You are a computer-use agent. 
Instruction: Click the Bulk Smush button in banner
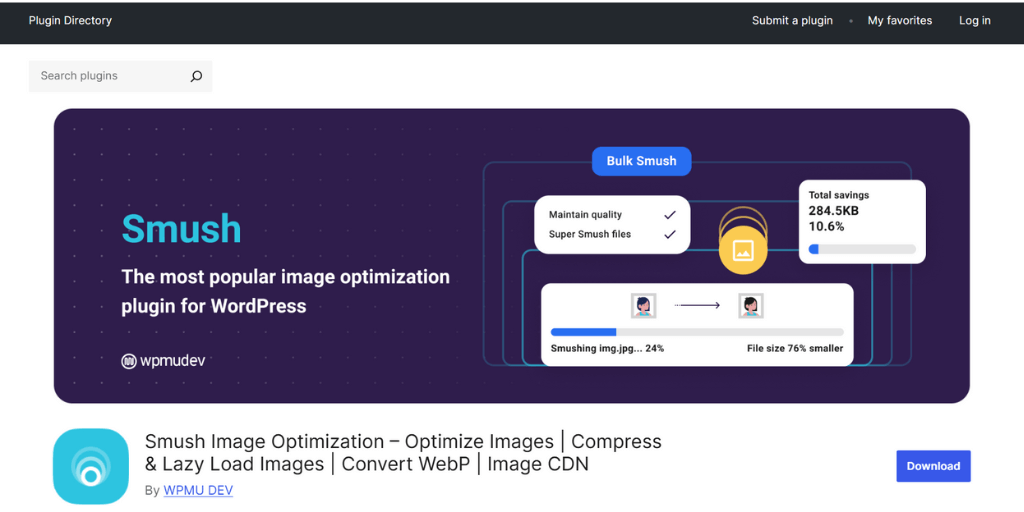point(641,161)
